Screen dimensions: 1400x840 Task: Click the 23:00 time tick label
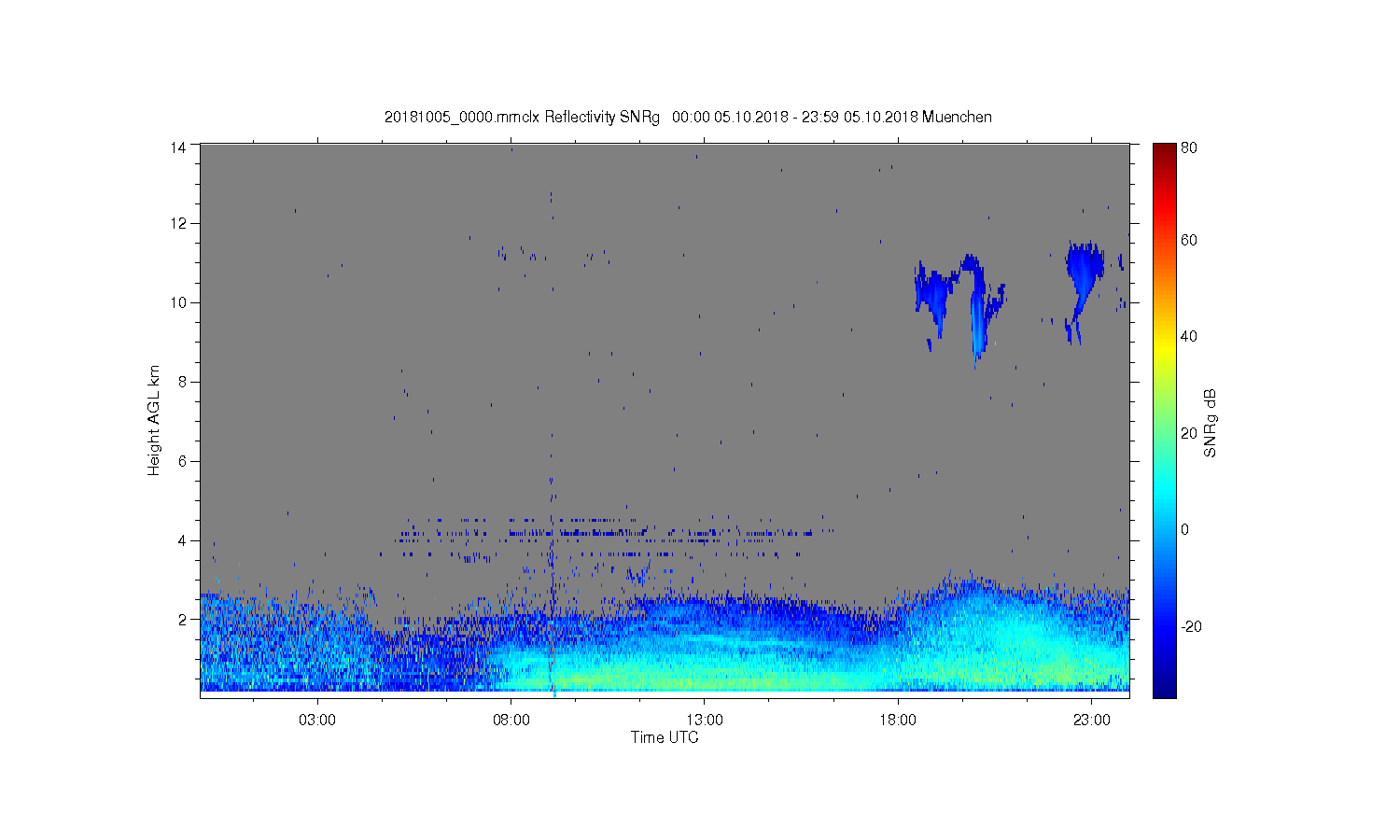pyautogui.click(x=1092, y=721)
